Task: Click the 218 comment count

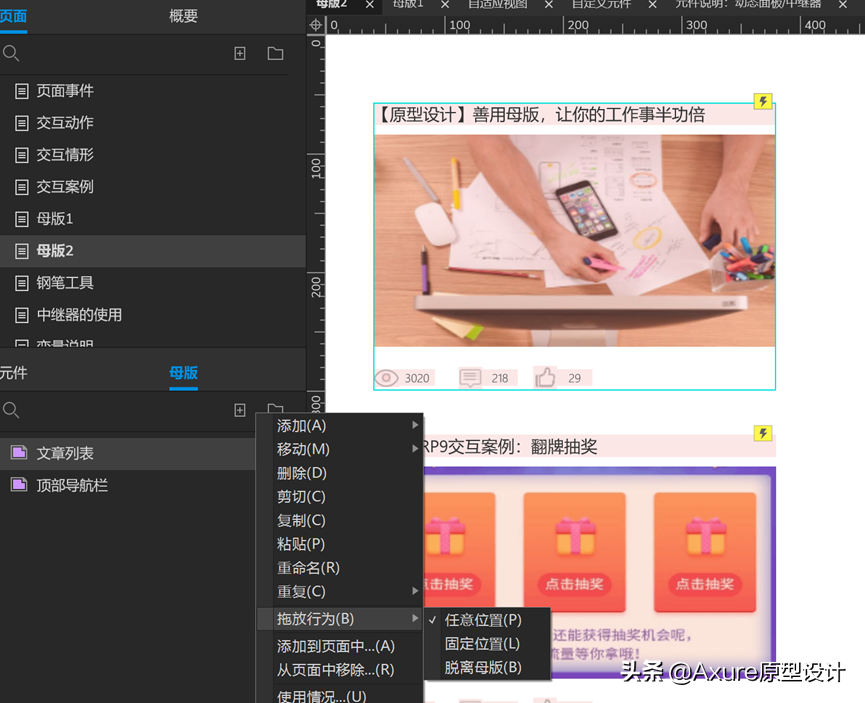Action: pyautogui.click(x=500, y=379)
